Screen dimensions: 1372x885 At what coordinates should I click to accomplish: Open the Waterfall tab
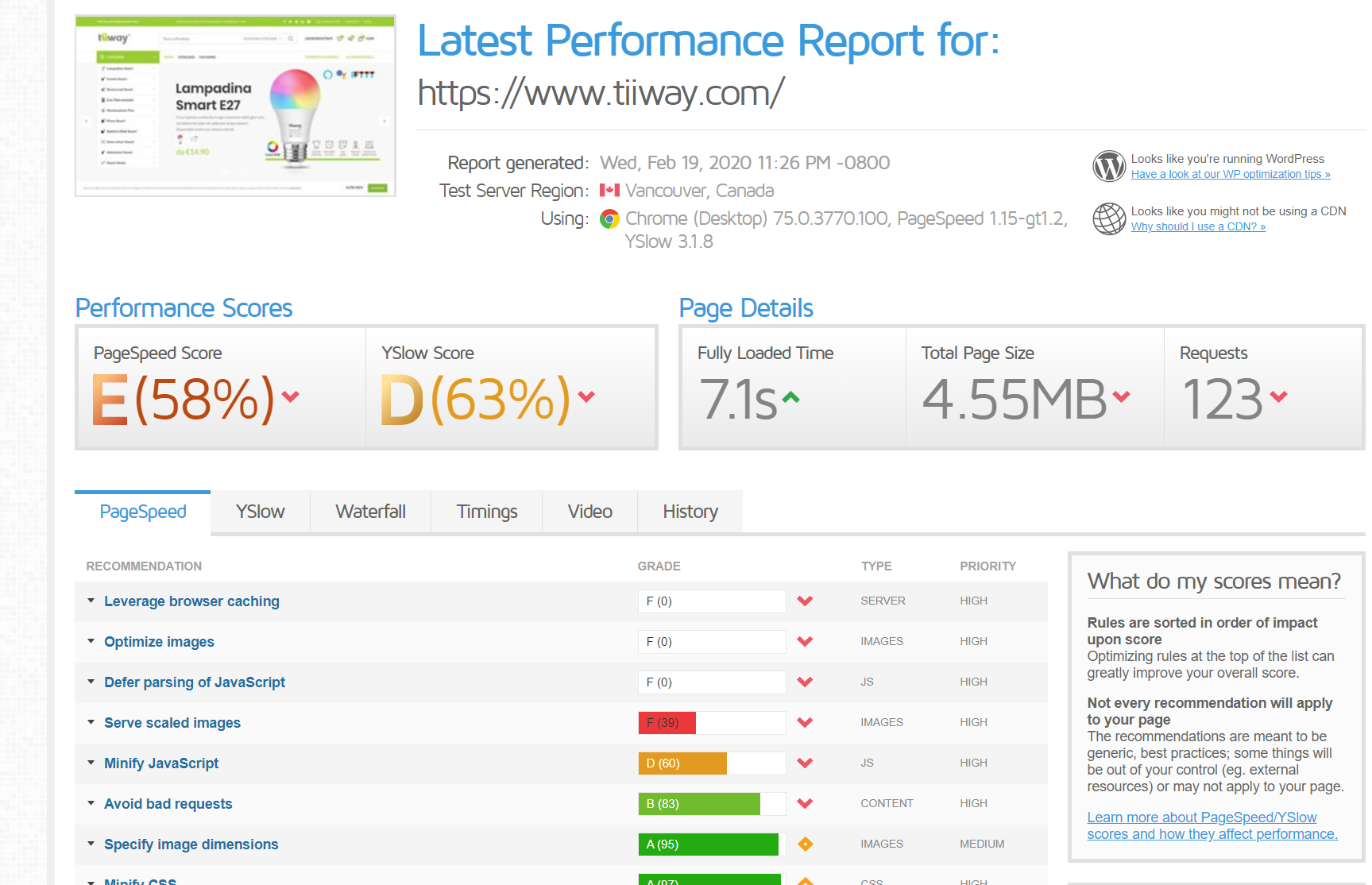[370, 512]
